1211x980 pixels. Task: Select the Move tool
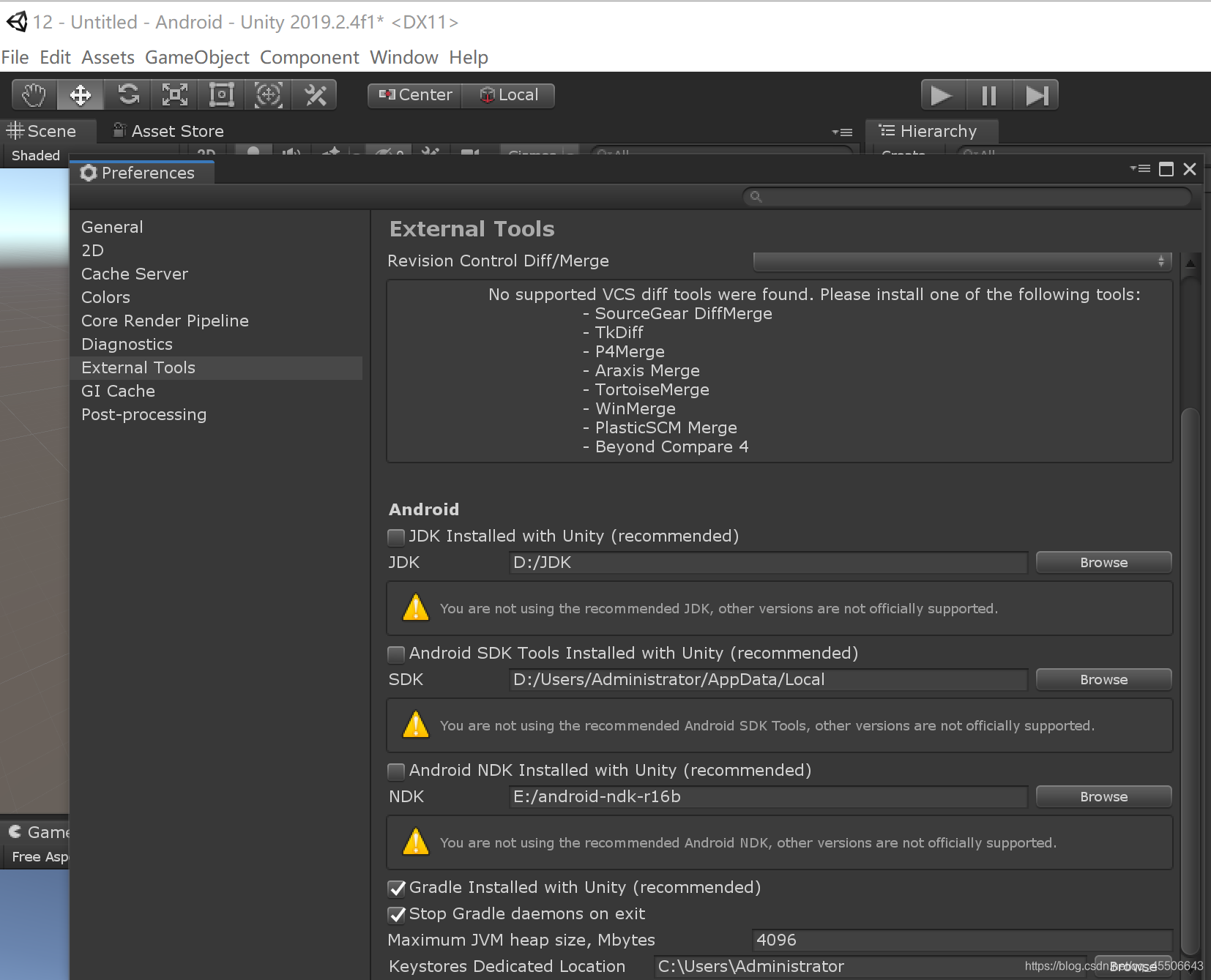point(81,95)
